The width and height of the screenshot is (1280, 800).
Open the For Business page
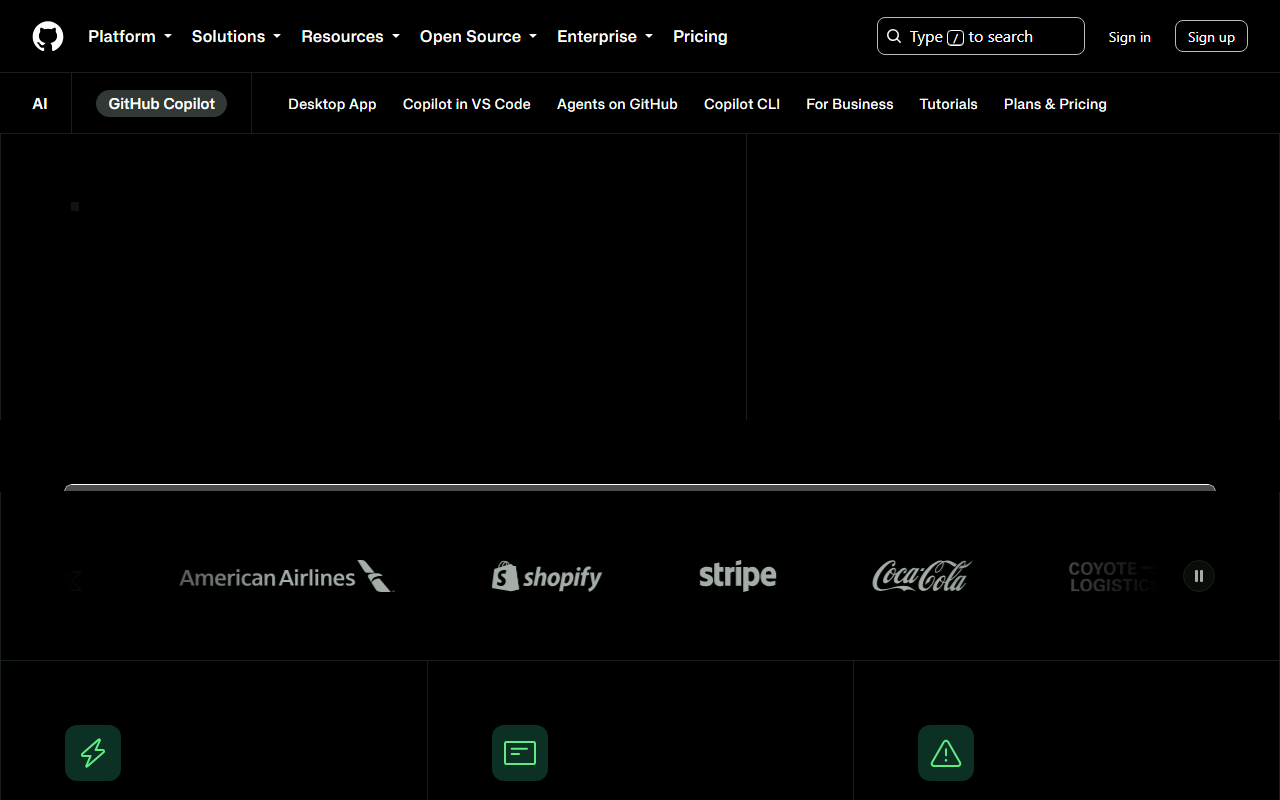(x=850, y=104)
